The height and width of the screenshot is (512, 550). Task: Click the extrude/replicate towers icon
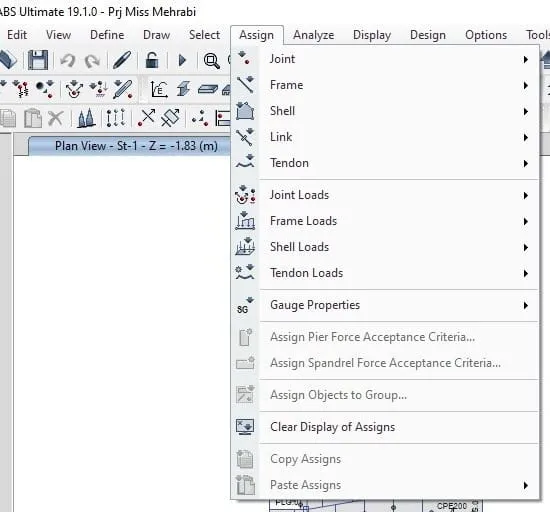(86, 118)
